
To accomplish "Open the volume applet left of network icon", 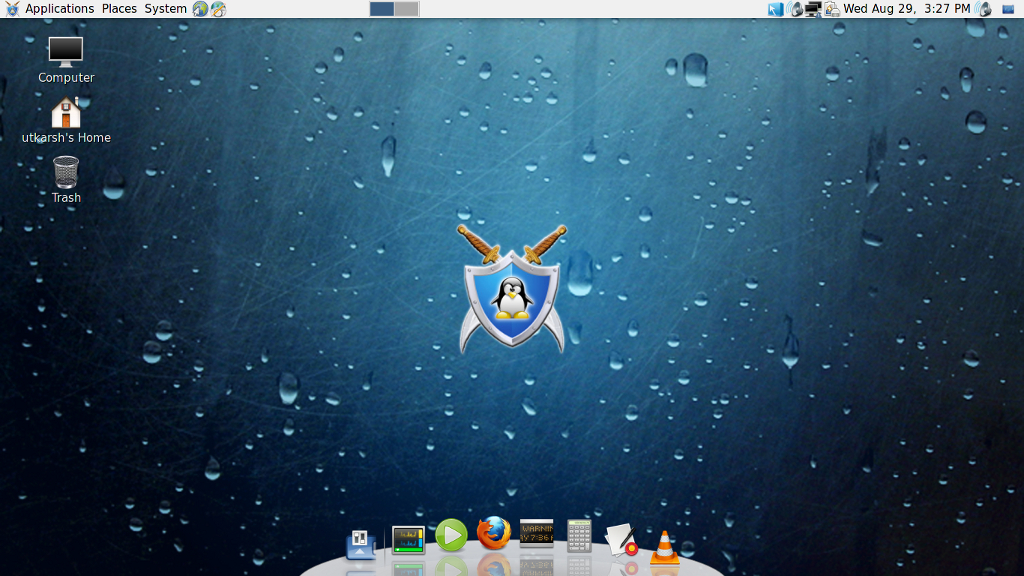I will [795, 9].
